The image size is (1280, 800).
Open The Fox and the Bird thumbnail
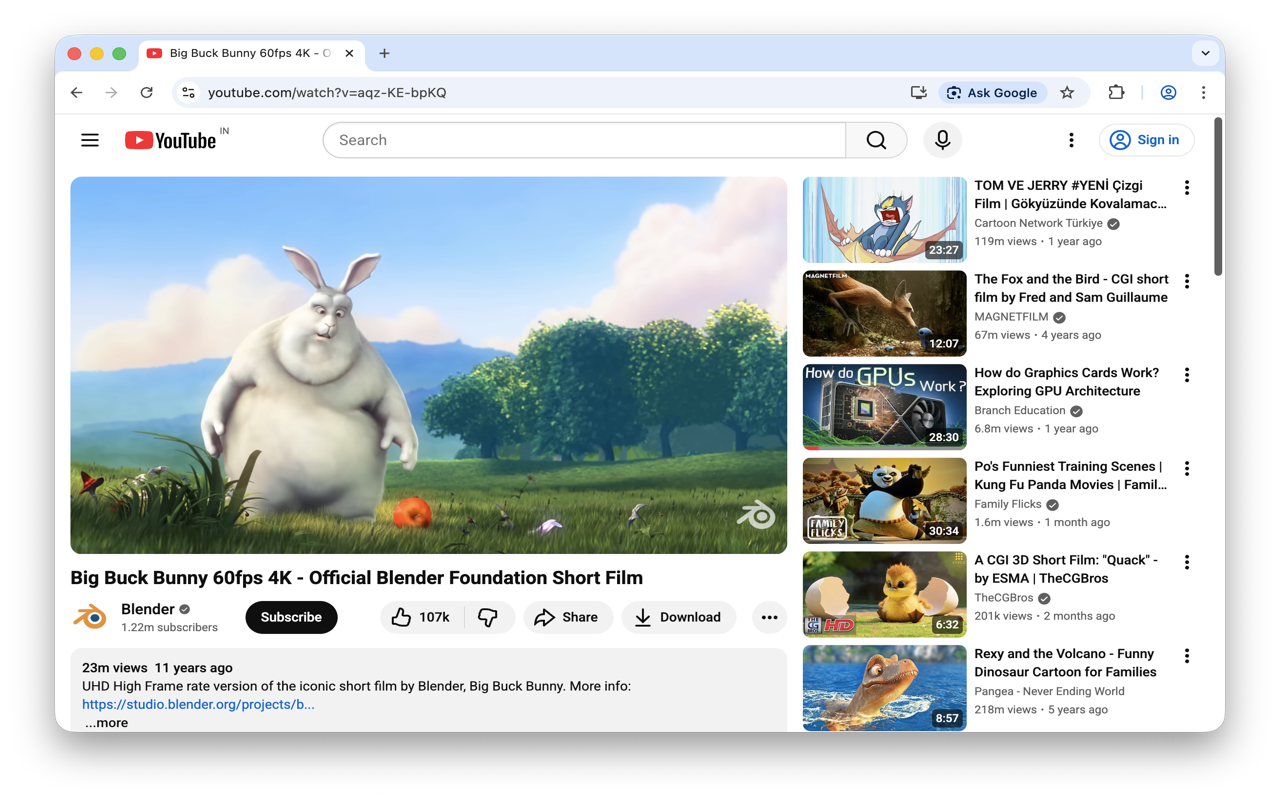click(884, 313)
